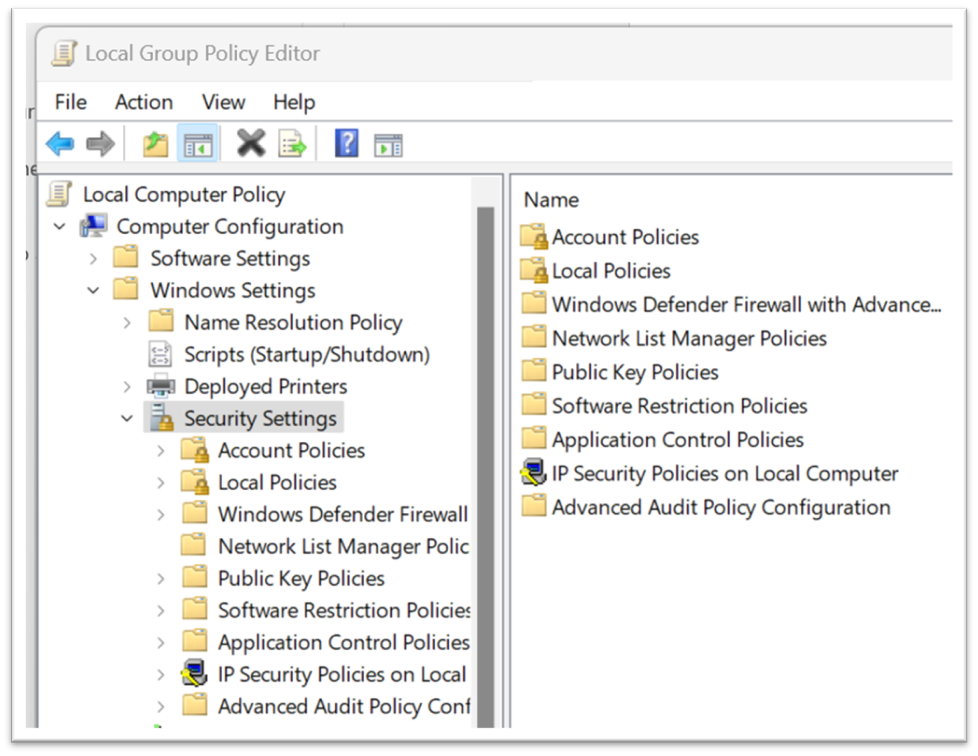Open the Action menu
The height and width of the screenshot is (756, 978).
pyautogui.click(x=143, y=102)
